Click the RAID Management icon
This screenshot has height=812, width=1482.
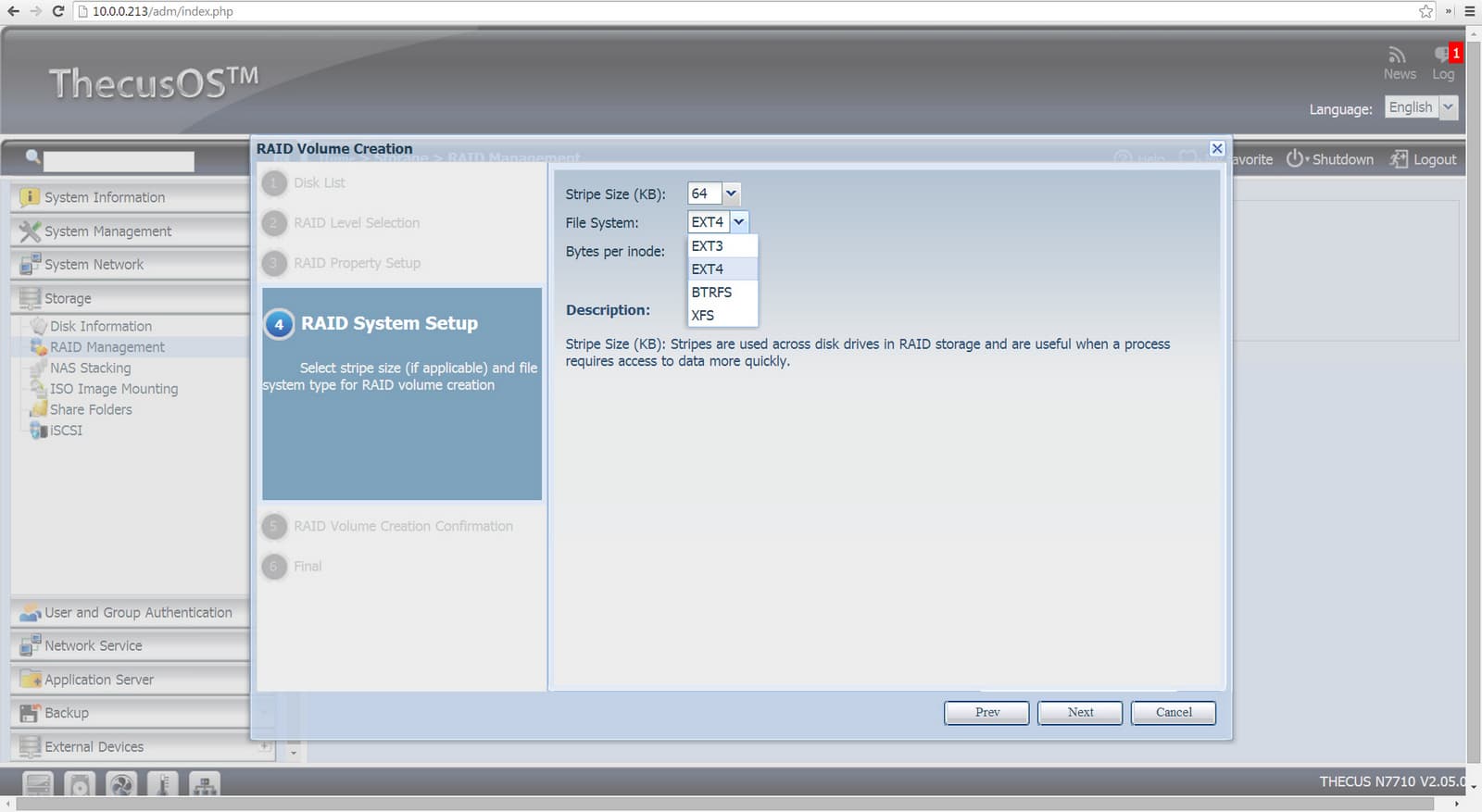click(x=39, y=347)
